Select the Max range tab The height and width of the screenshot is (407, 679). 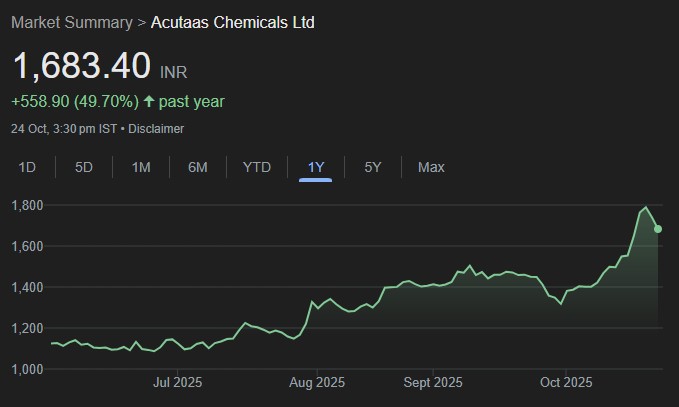[431, 167]
